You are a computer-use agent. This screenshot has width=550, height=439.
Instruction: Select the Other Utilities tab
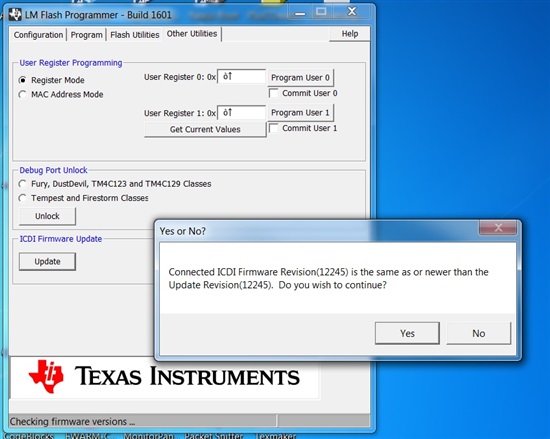click(x=192, y=34)
